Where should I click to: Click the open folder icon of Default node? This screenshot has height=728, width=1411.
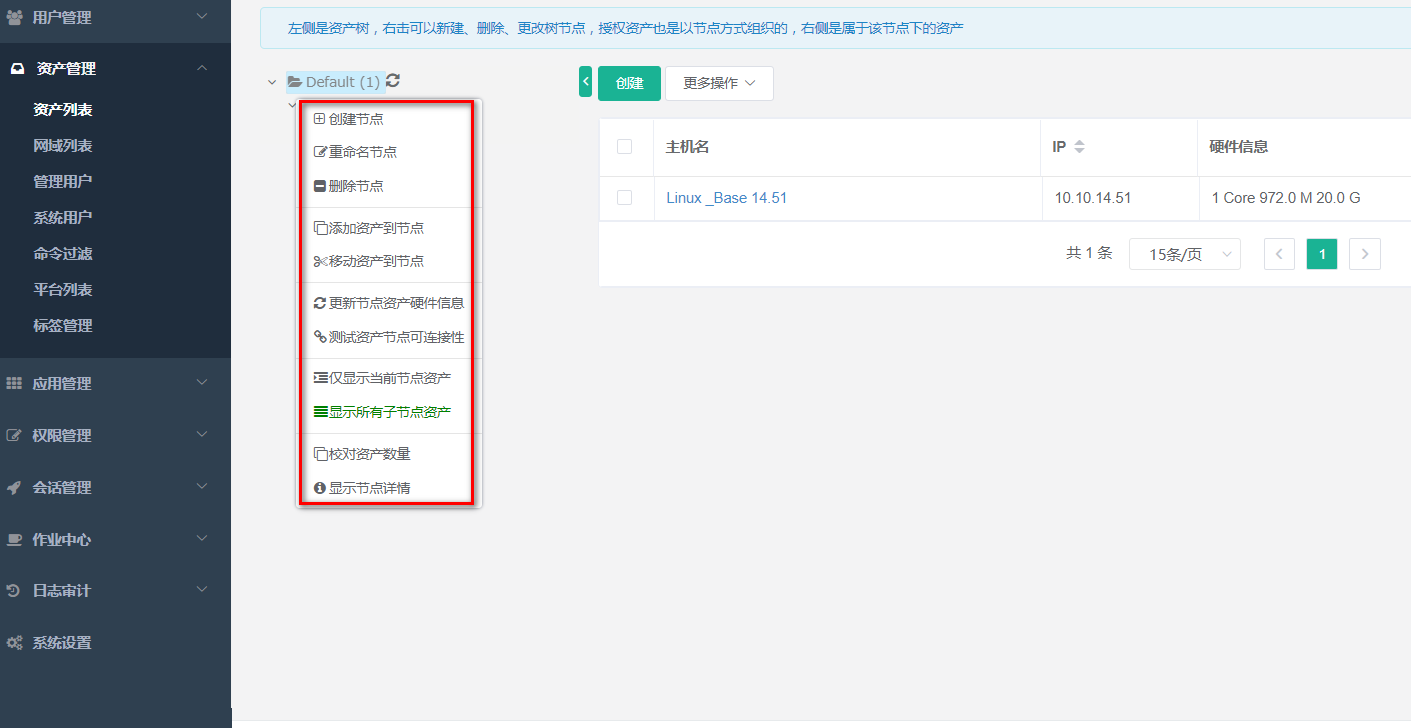click(x=295, y=82)
